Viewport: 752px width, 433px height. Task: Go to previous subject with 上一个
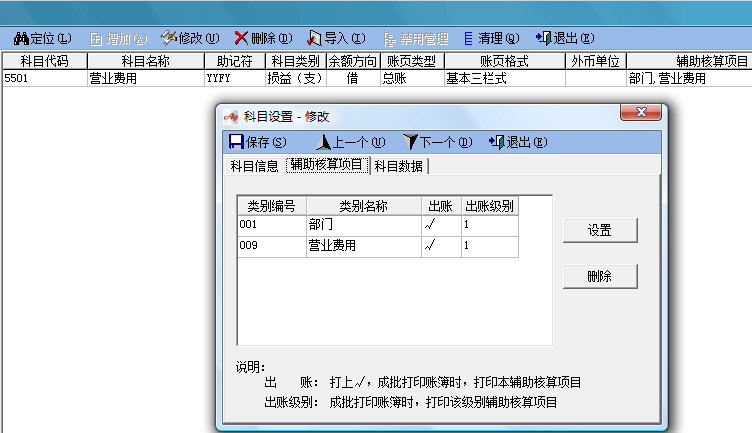[x=322, y=142]
